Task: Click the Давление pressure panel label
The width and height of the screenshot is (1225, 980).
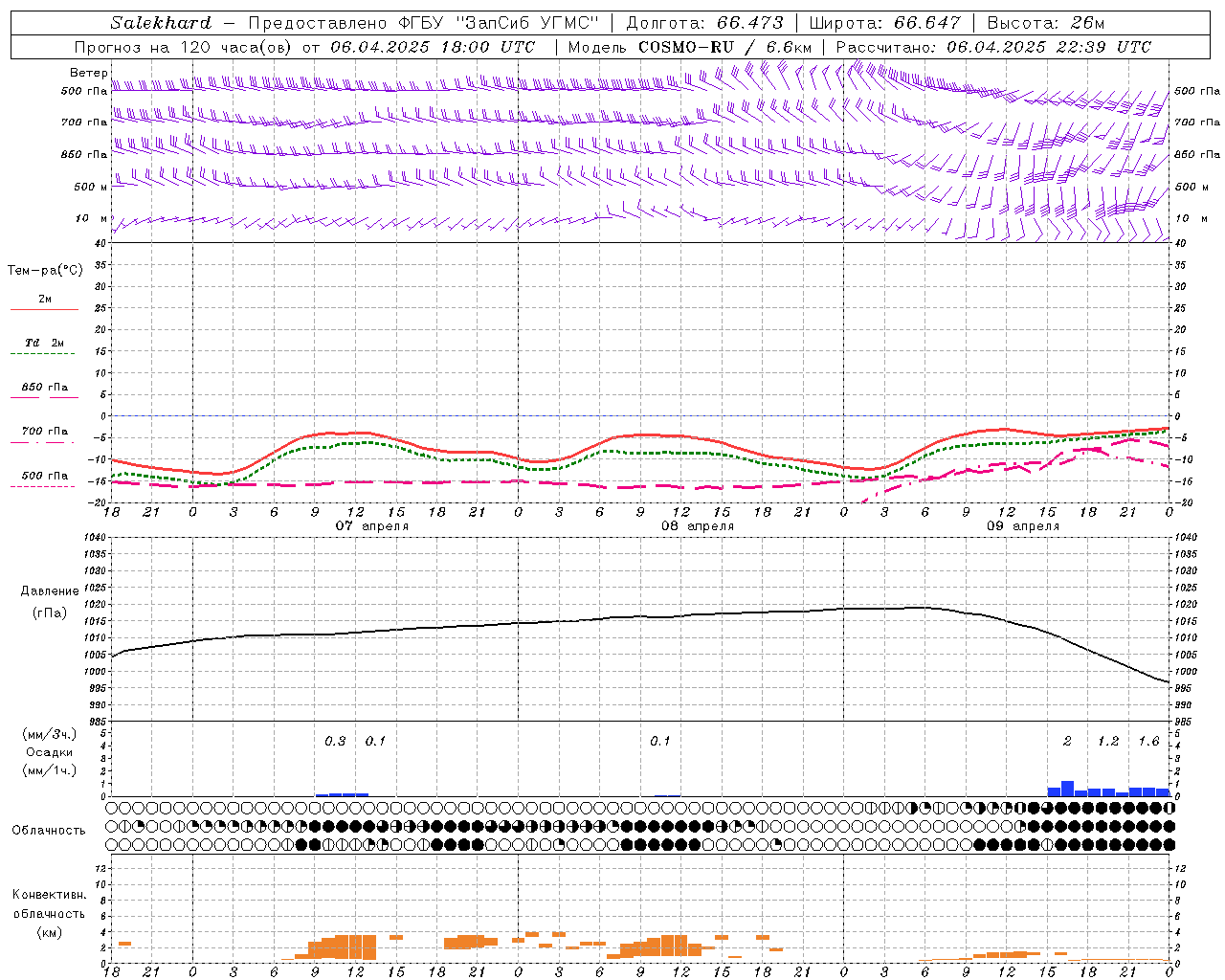Action: tap(49, 591)
